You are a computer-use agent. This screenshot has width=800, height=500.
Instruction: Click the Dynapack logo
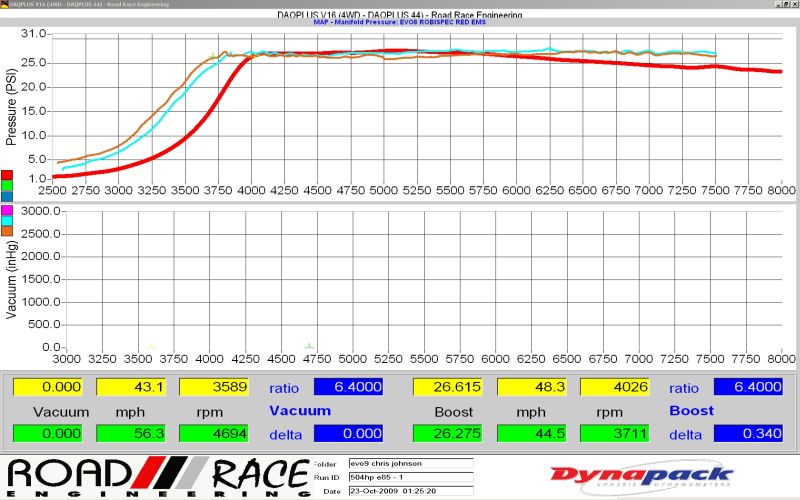point(642,477)
